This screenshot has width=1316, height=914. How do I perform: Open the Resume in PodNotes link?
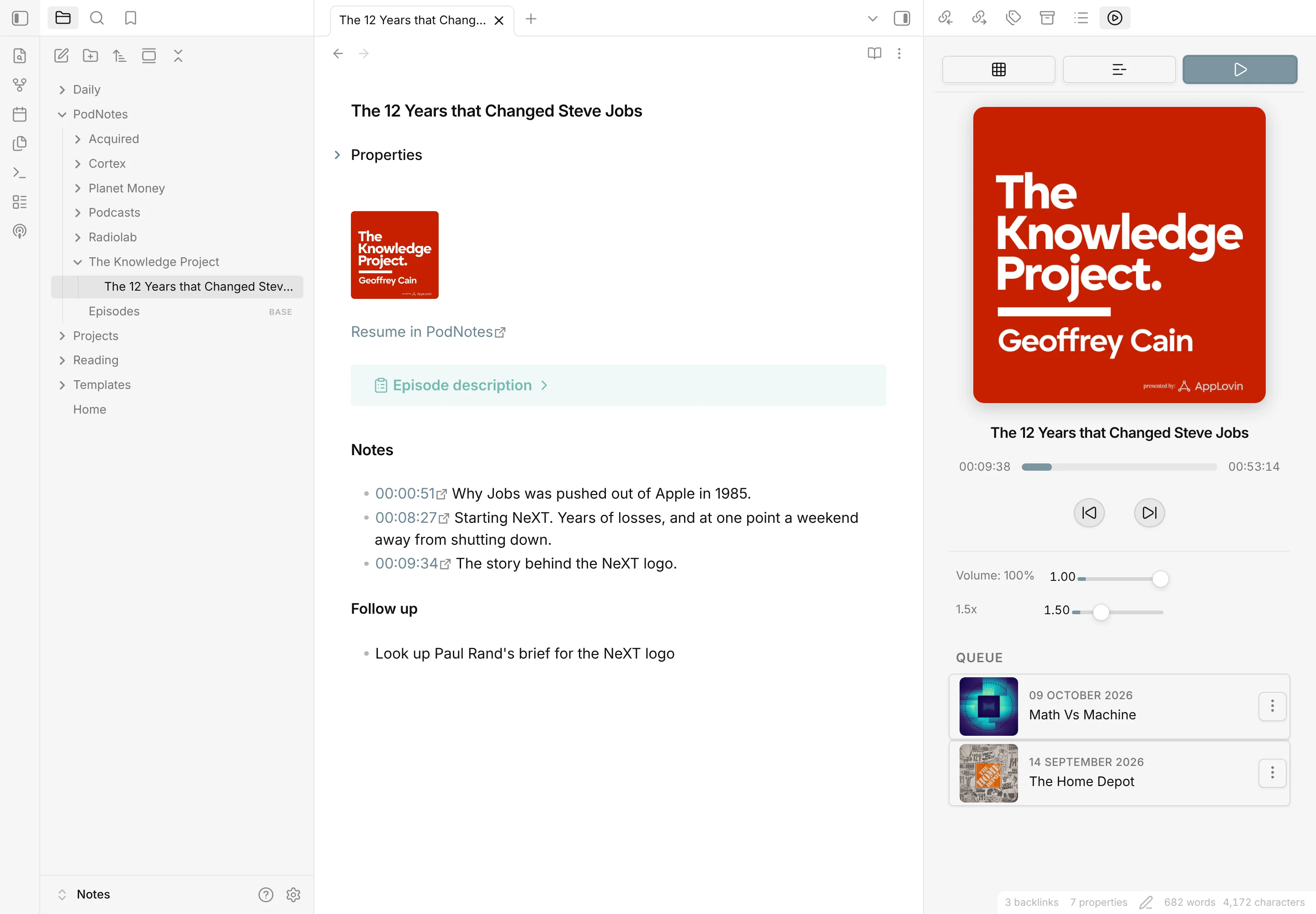pyautogui.click(x=428, y=332)
